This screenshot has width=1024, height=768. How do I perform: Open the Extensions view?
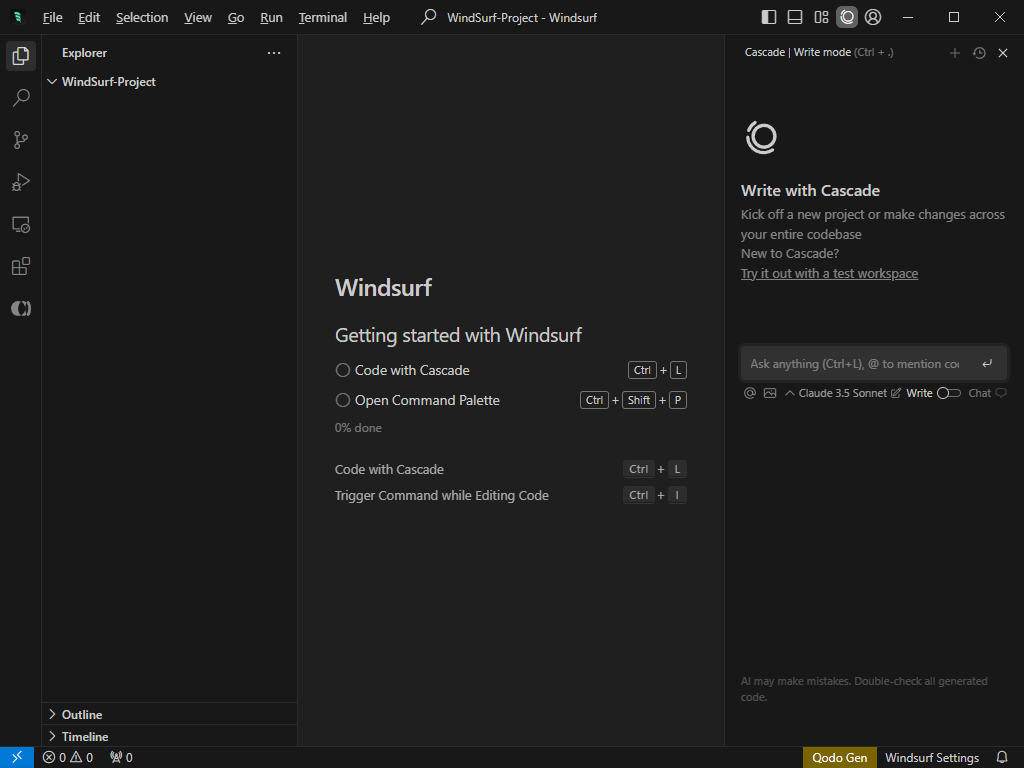[21, 266]
